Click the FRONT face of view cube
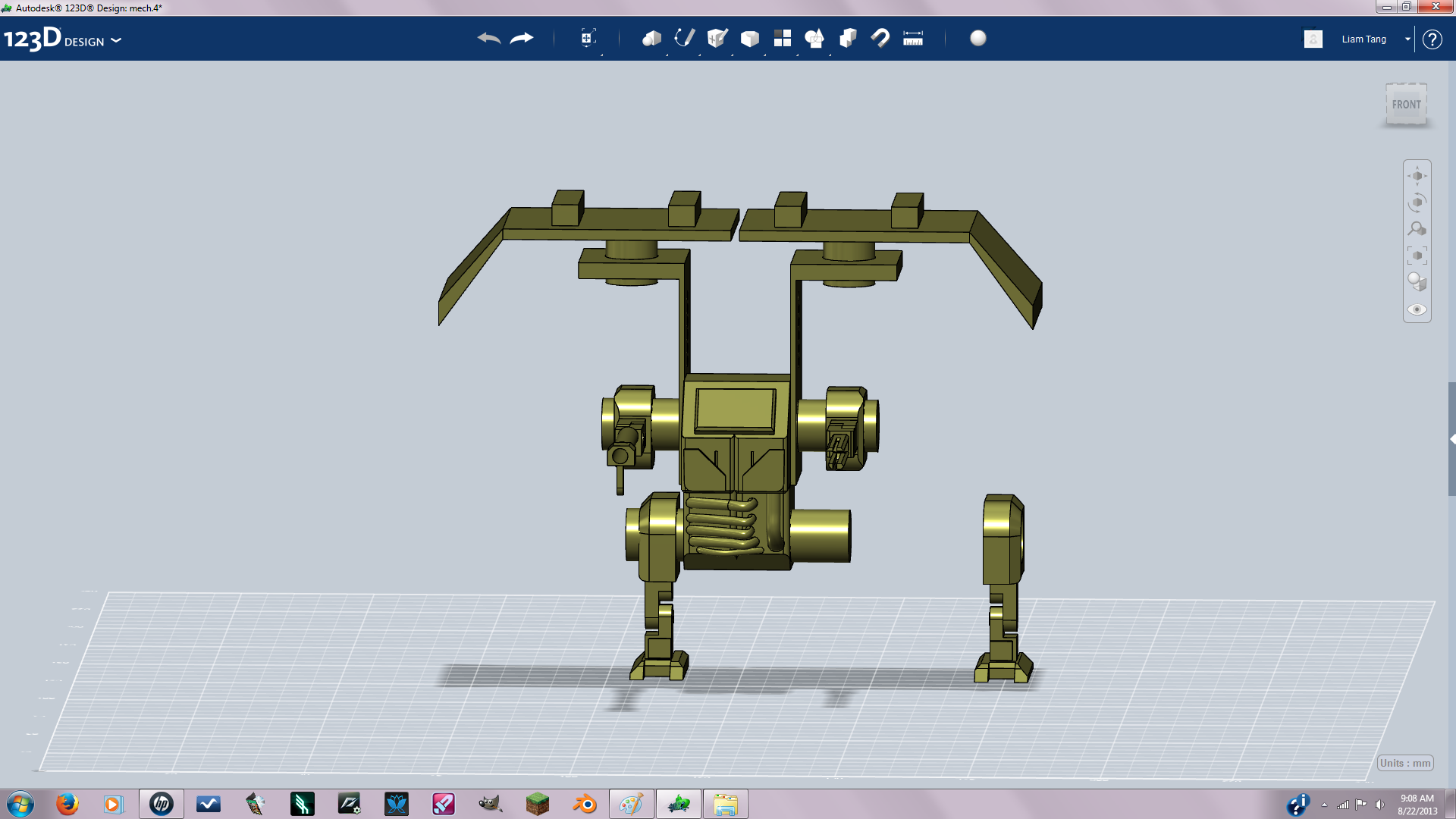This screenshot has height=819, width=1456. [x=1407, y=105]
